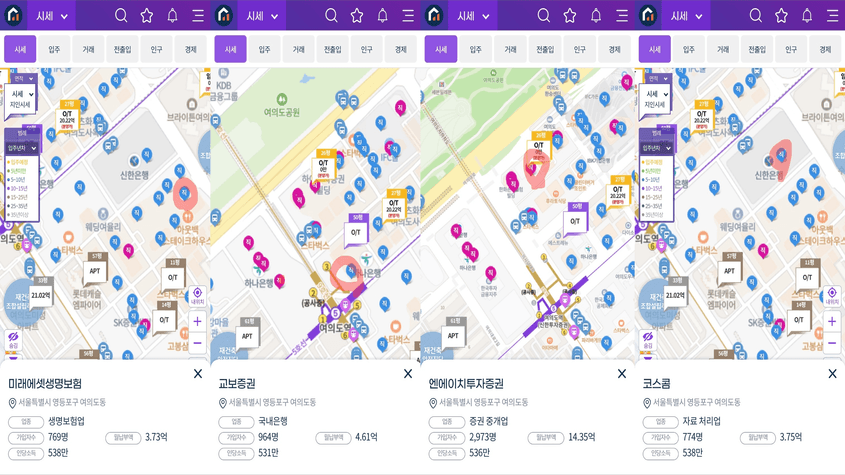
Task: Tap search icon in 교보증권 panel
Action: coord(331,16)
